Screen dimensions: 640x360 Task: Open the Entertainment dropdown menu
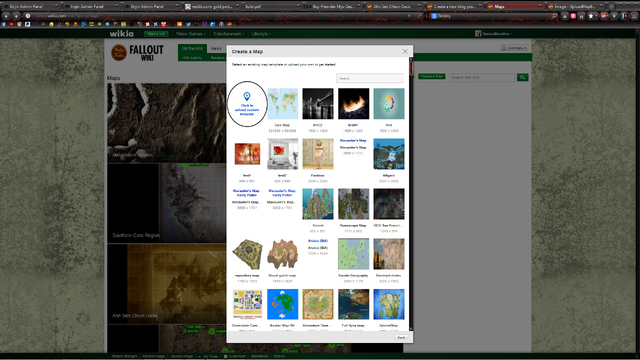[229, 34]
